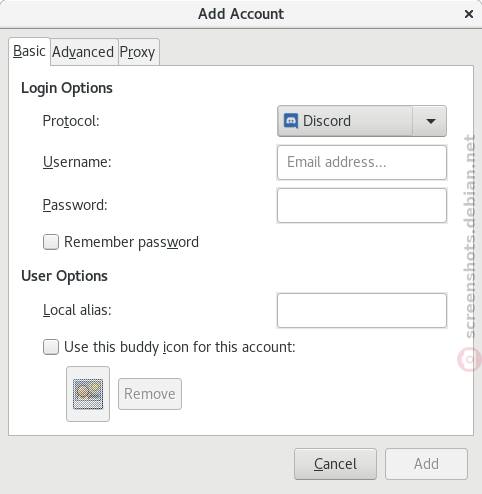Click the Discord logo in the protocol selector
The width and height of the screenshot is (482, 494).
click(291, 121)
